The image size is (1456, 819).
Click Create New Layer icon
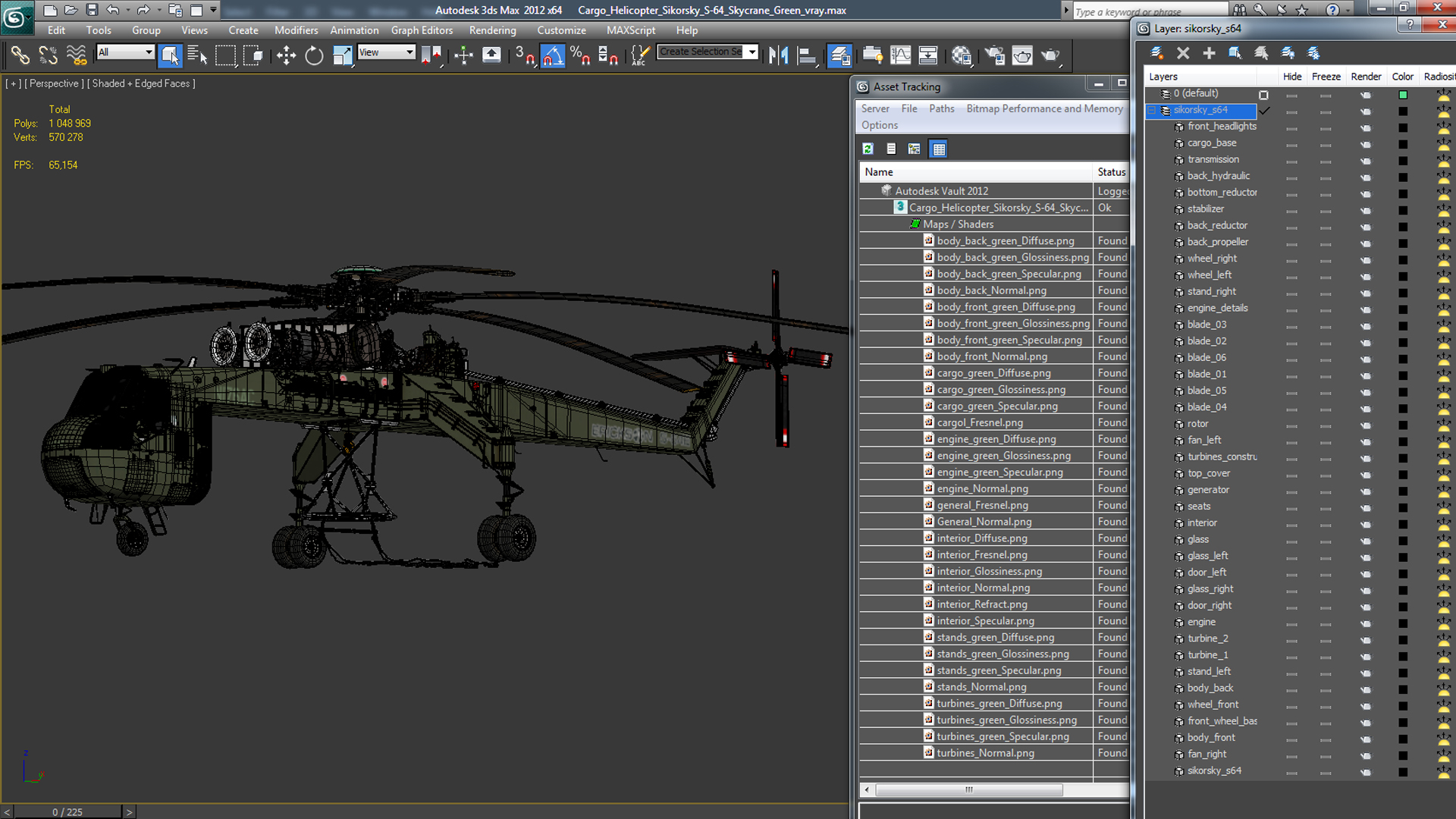(1156, 53)
